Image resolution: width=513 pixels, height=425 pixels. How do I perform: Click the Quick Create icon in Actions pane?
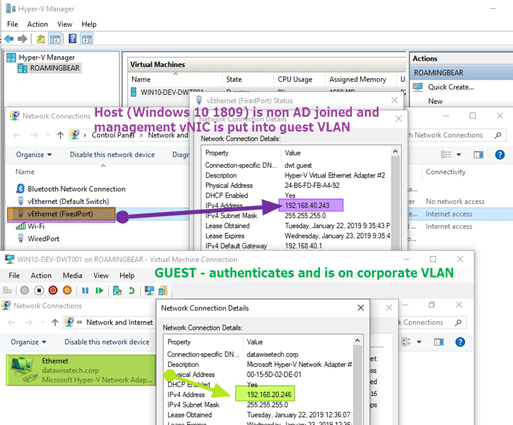pos(418,87)
